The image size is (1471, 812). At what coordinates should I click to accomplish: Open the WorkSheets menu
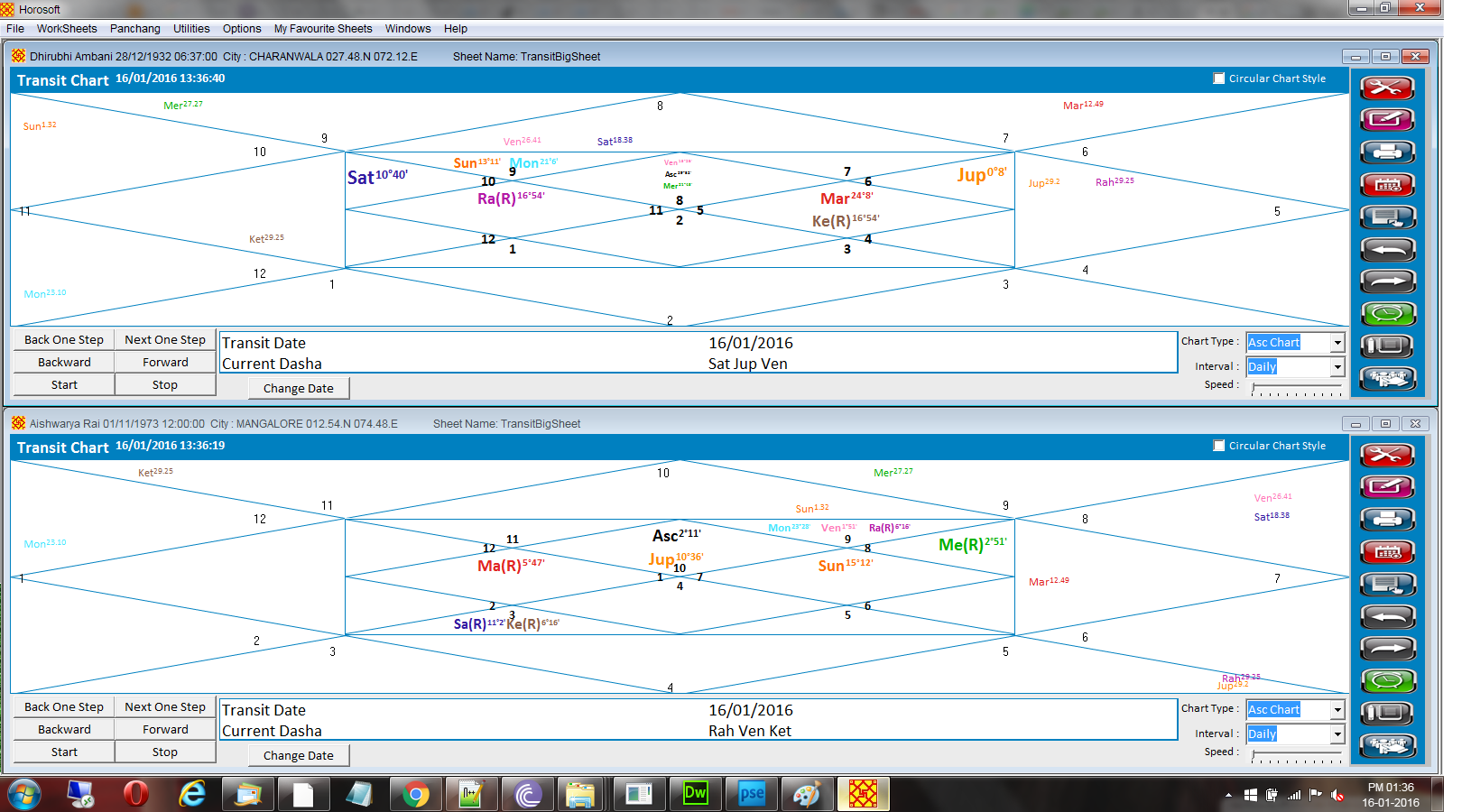67,29
